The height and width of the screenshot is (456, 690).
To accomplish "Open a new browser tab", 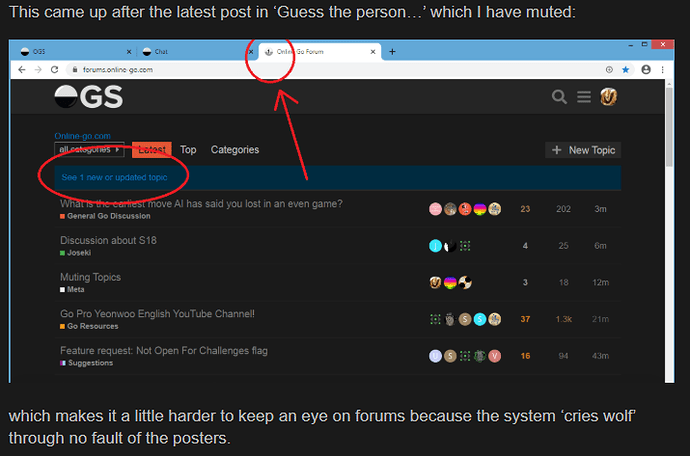I will coord(392,51).
